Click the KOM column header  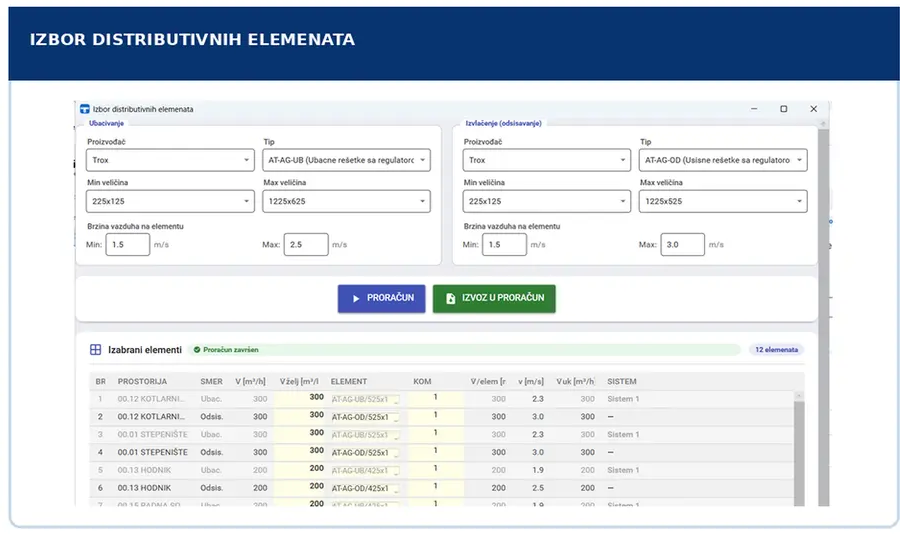422,382
